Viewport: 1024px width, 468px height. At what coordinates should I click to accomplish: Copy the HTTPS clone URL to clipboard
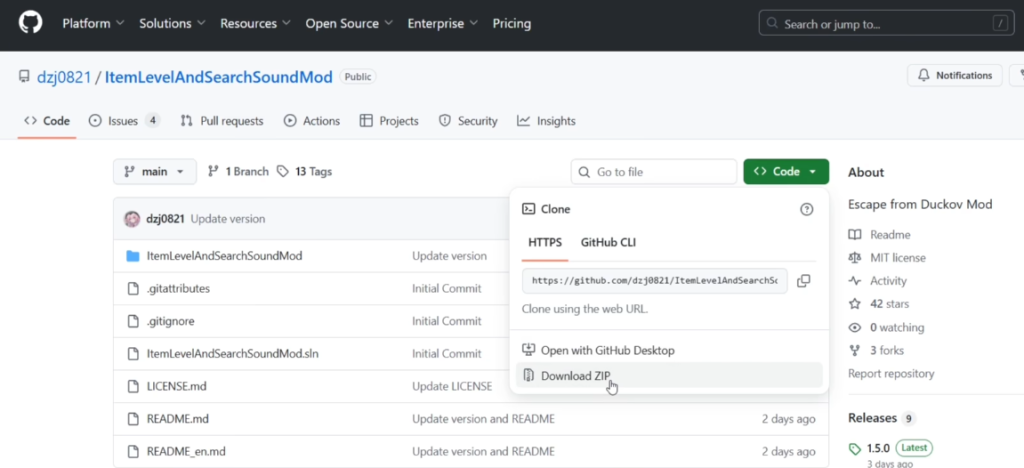(x=804, y=281)
